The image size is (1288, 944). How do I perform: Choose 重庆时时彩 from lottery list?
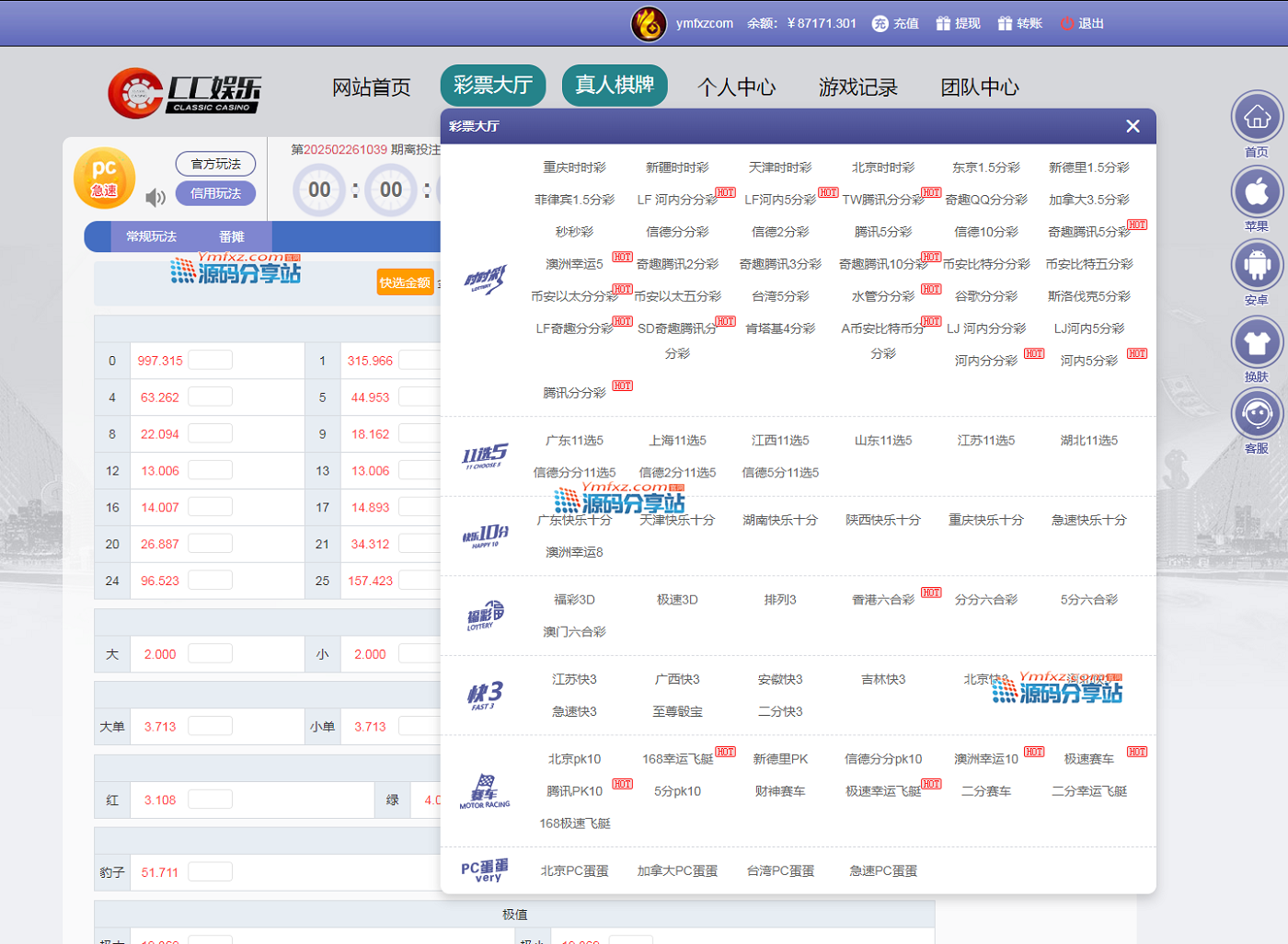pyautogui.click(x=574, y=167)
